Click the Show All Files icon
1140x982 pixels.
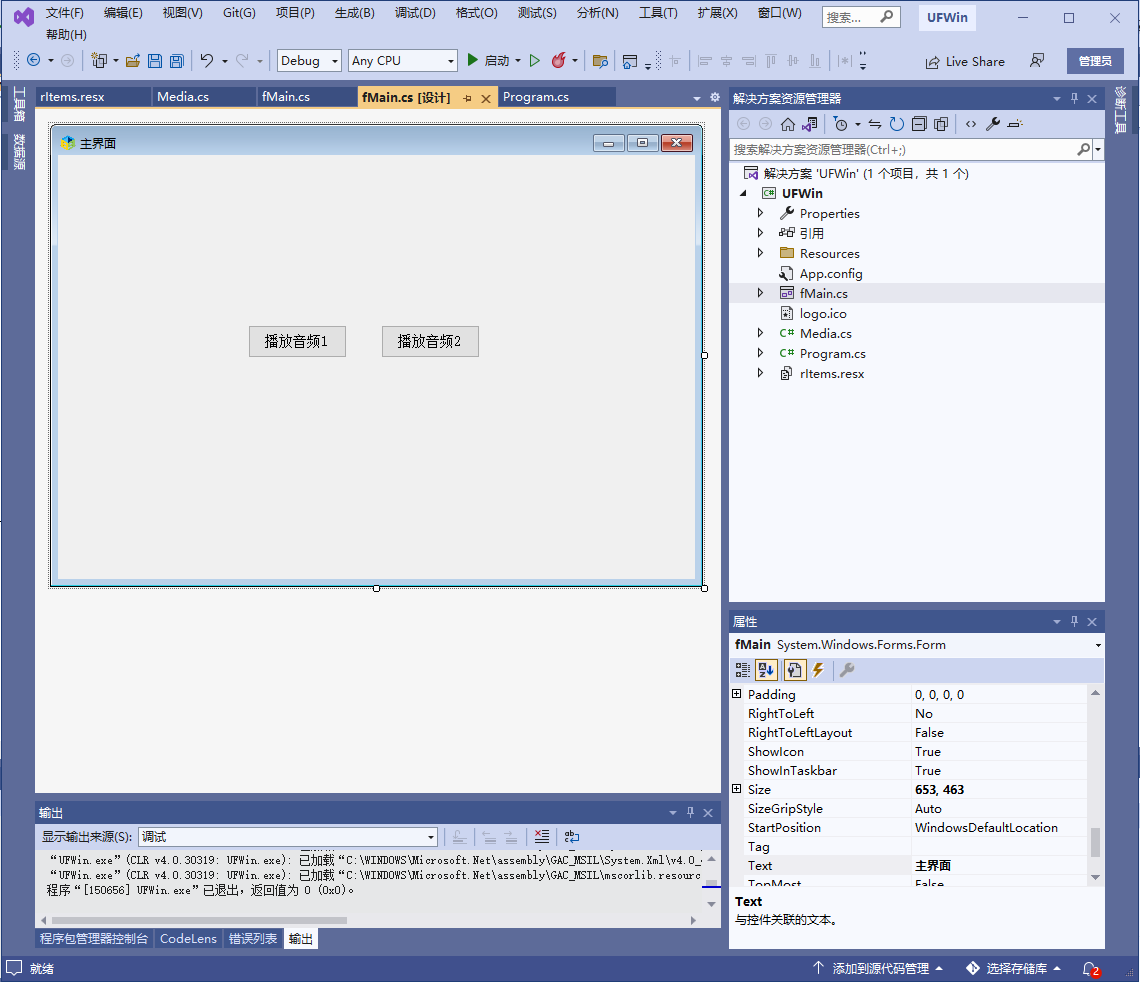(941, 124)
